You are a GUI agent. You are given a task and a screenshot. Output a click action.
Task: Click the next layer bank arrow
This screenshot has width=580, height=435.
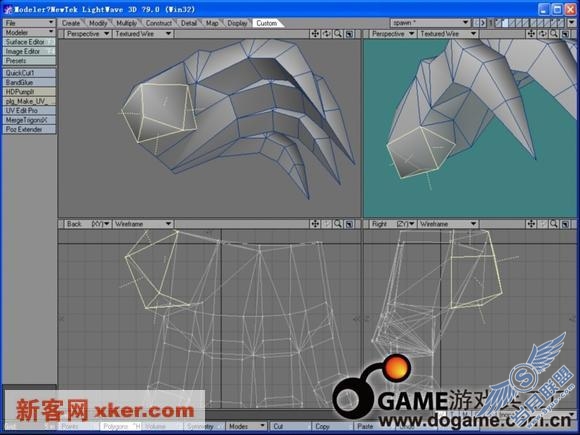[483, 23]
